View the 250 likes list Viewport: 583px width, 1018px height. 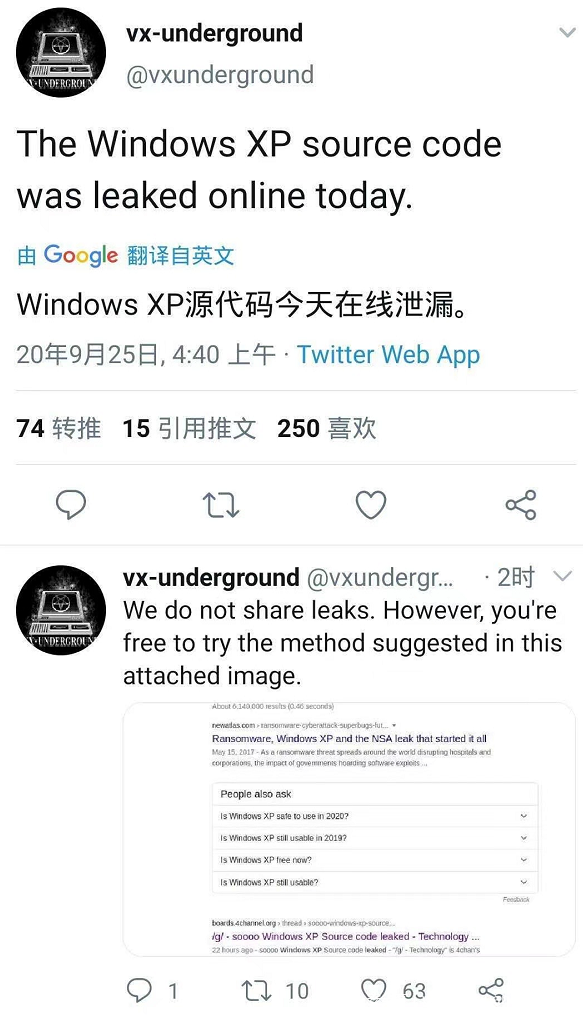pyautogui.click(x=327, y=428)
